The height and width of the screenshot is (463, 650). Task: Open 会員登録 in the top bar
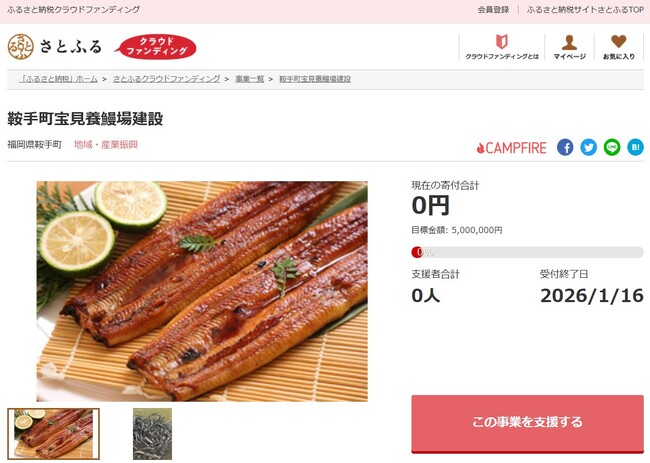click(493, 10)
